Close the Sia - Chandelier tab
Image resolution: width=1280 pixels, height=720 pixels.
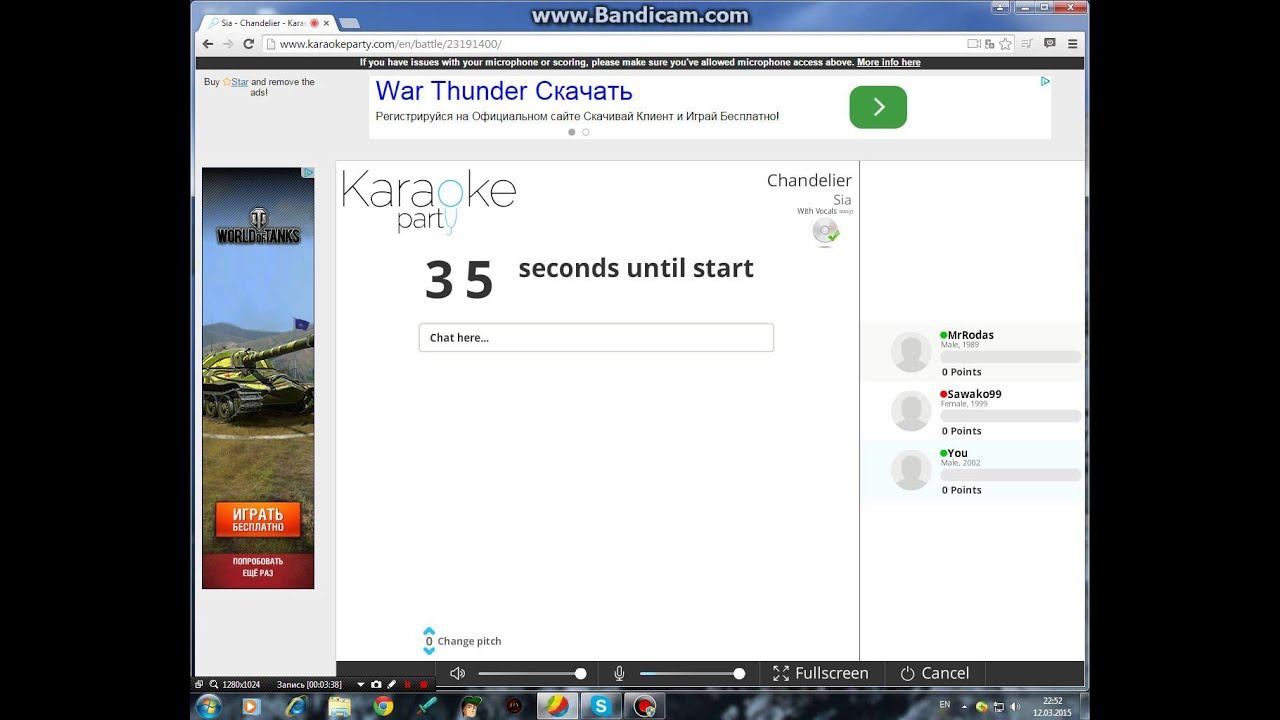(326, 22)
